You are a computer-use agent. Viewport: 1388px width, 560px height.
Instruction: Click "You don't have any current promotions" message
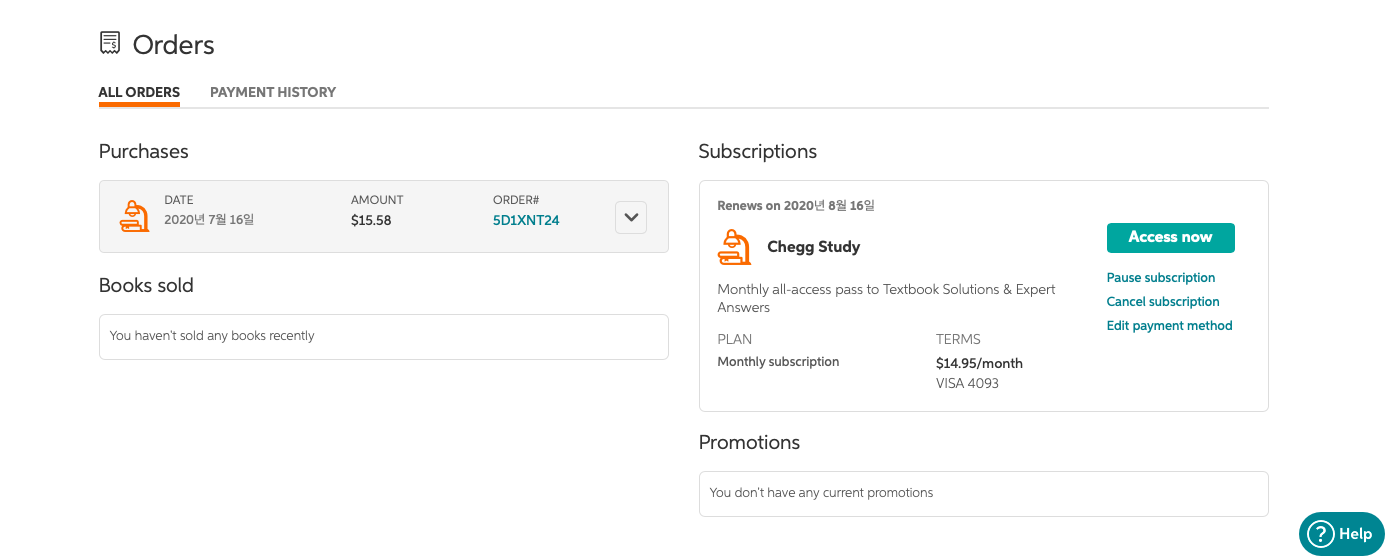[x=821, y=493]
